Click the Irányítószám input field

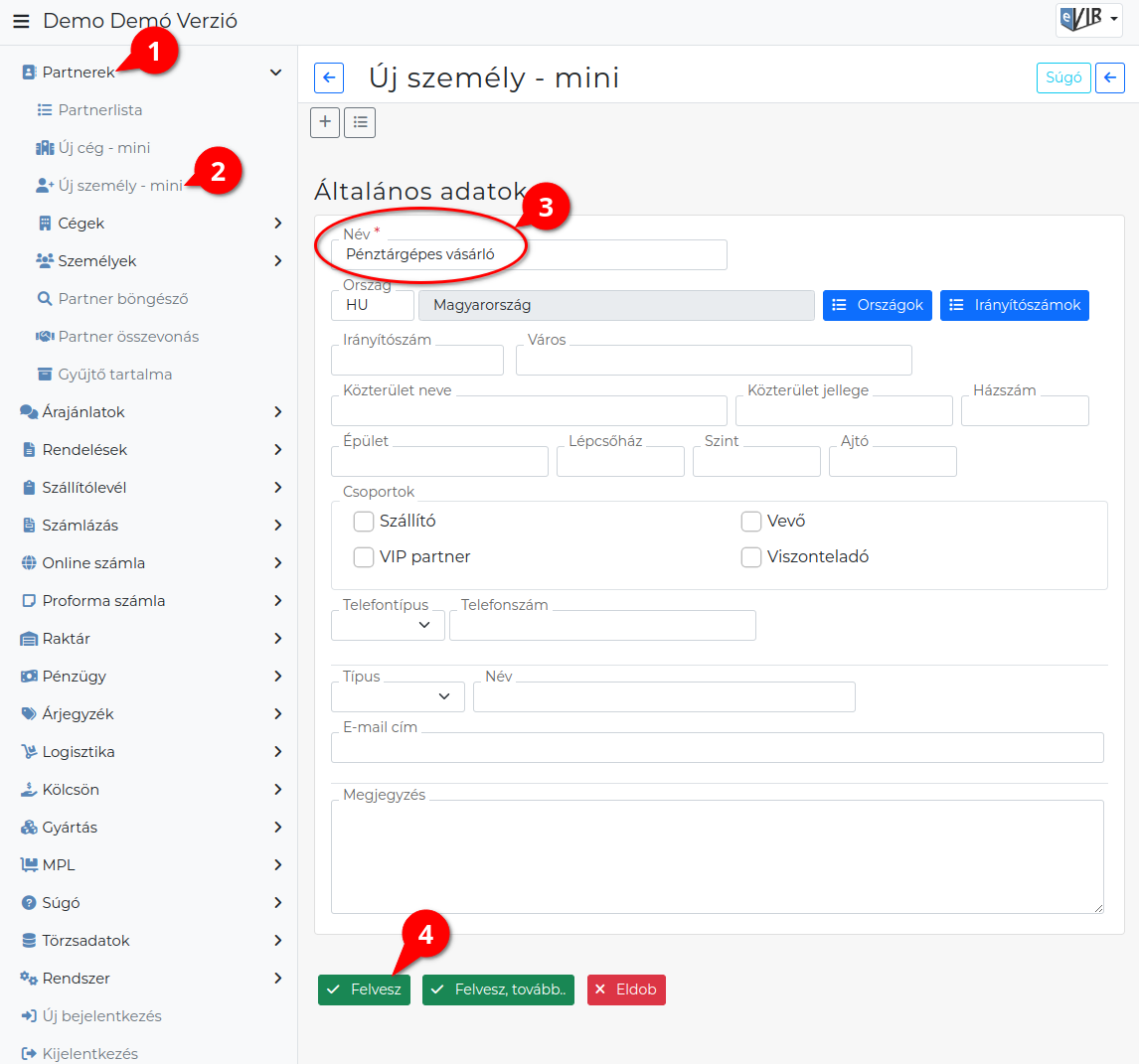pyautogui.click(x=417, y=361)
